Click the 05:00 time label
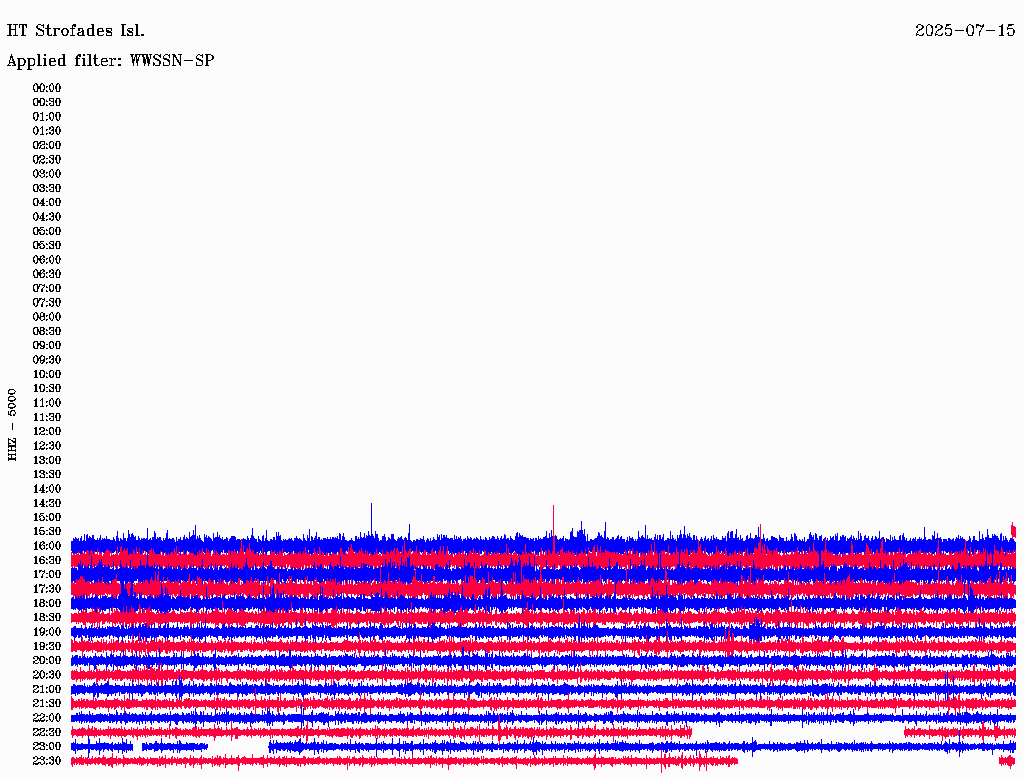This screenshot has height=780, width=1024. [x=47, y=231]
